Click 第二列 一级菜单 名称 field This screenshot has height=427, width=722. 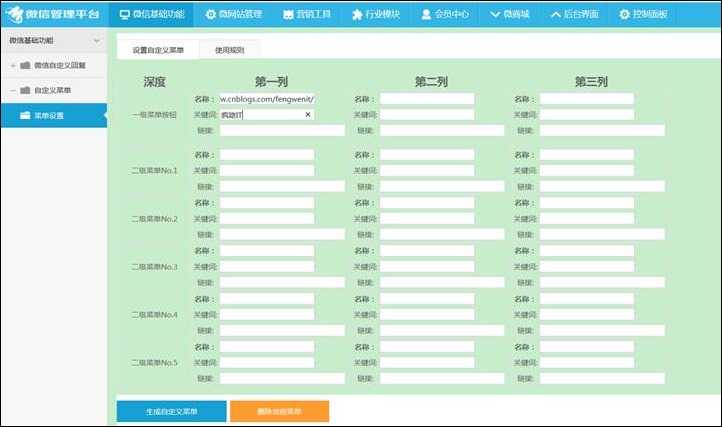[427, 99]
